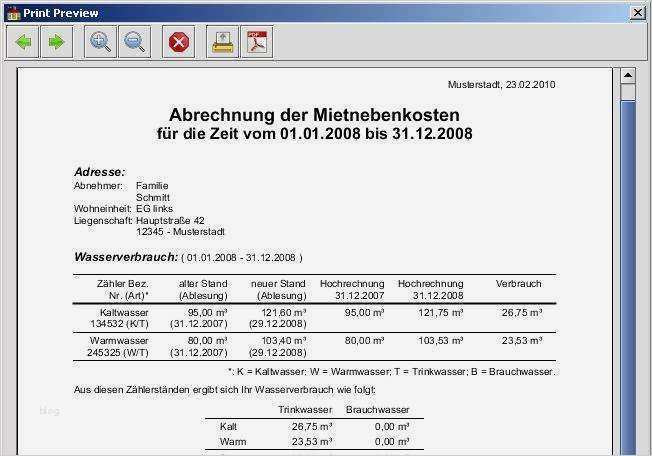Click the 'alter Stand' column header
The width and height of the screenshot is (652, 456).
pos(203,284)
